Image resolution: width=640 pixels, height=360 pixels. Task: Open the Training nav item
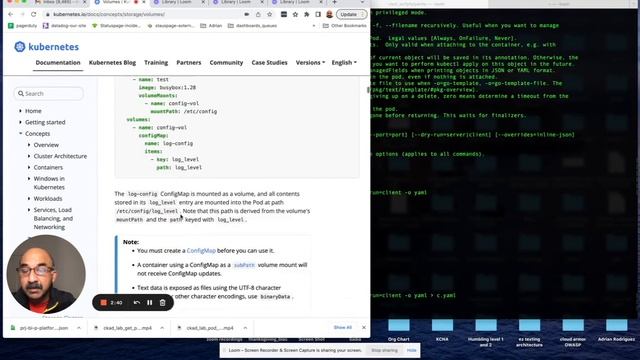156,62
